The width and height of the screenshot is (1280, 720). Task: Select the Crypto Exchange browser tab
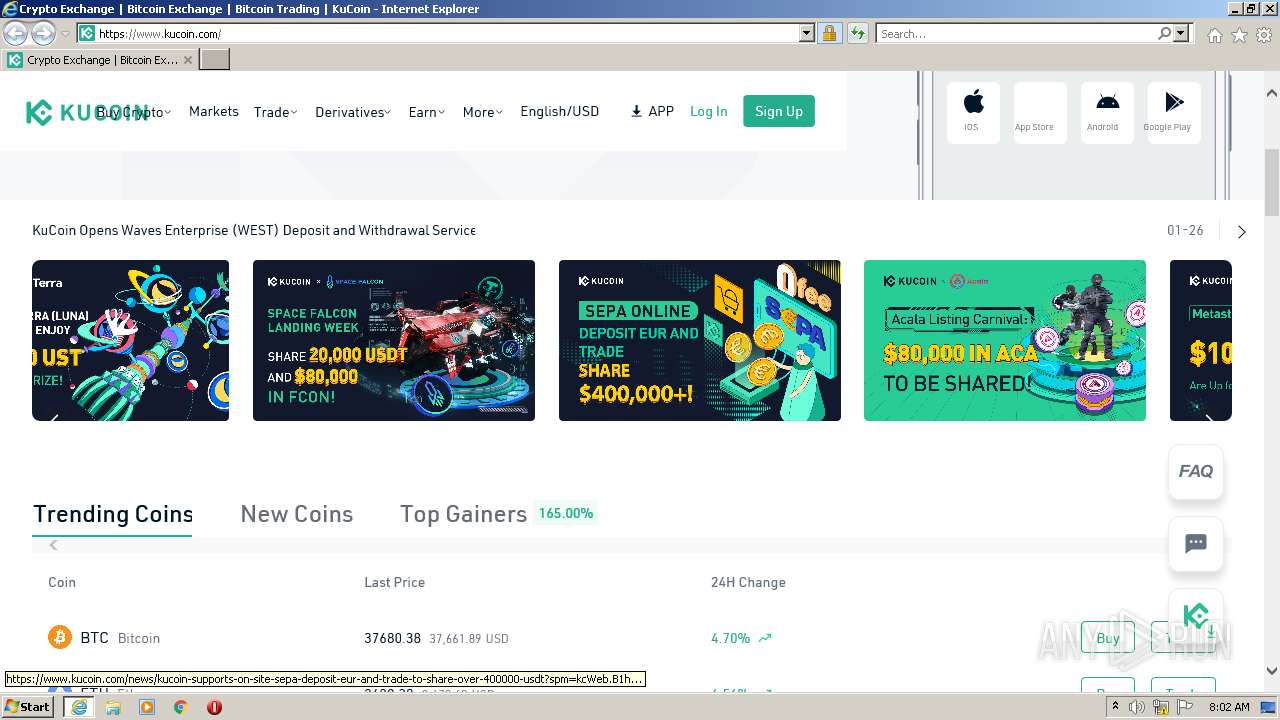click(x=100, y=60)
